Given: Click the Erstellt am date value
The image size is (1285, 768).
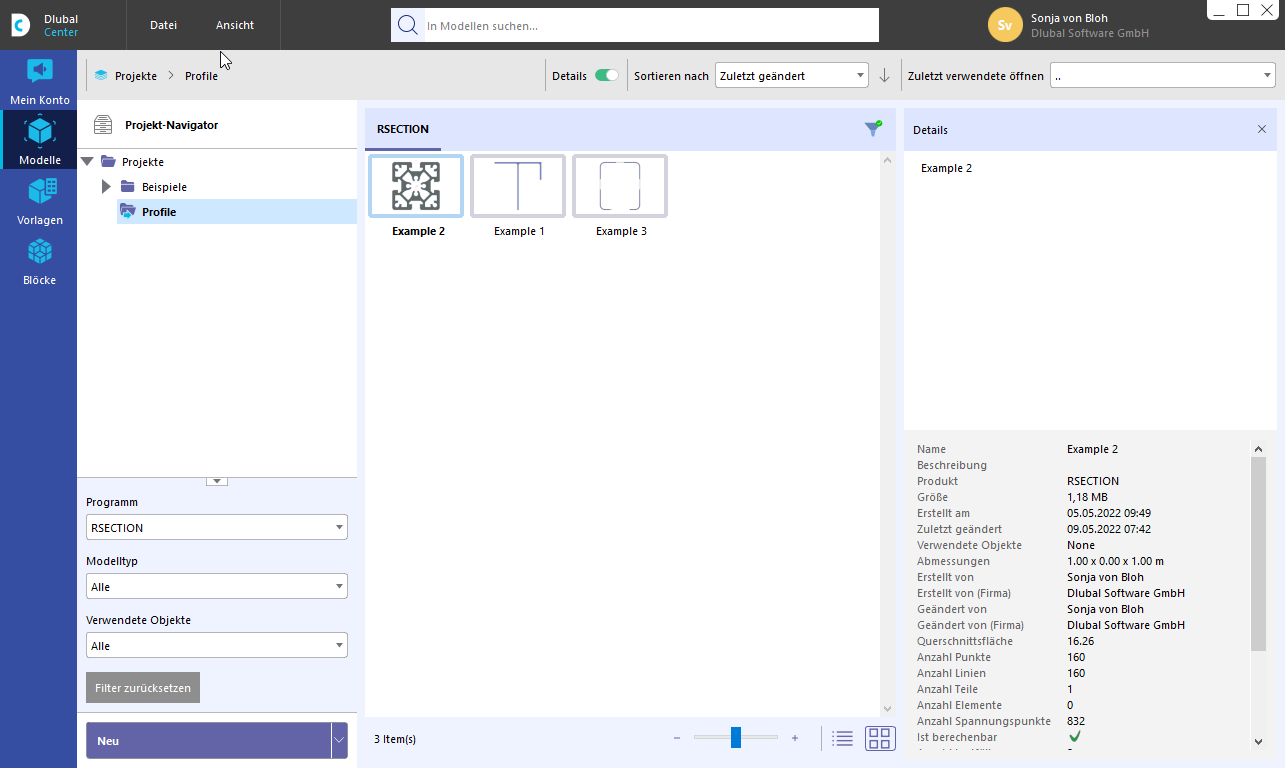Looking at the screenshot, I should (1109, 513).
